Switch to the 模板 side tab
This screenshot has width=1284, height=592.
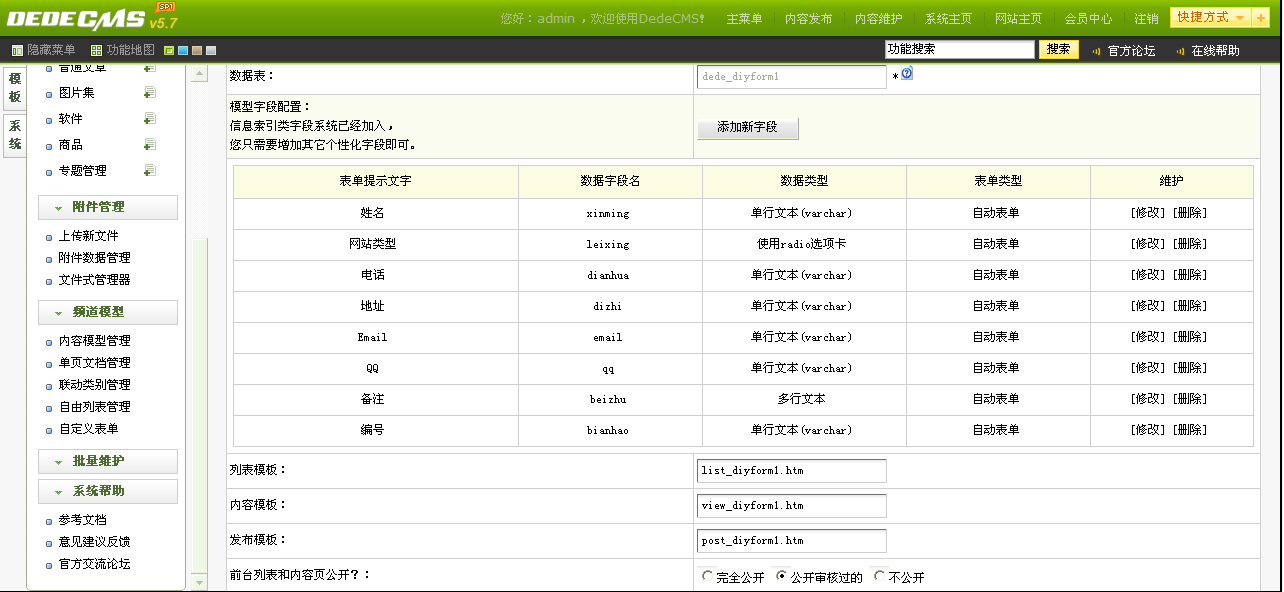(14, 88)
